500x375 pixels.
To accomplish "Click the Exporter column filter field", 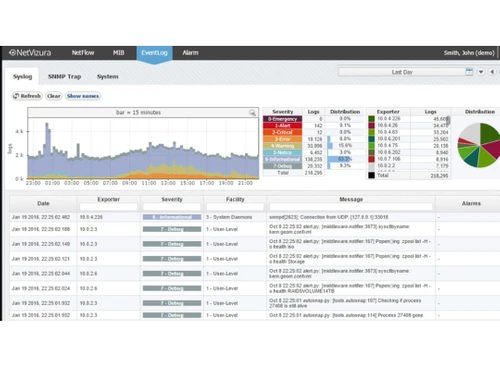I will point(108,207).
